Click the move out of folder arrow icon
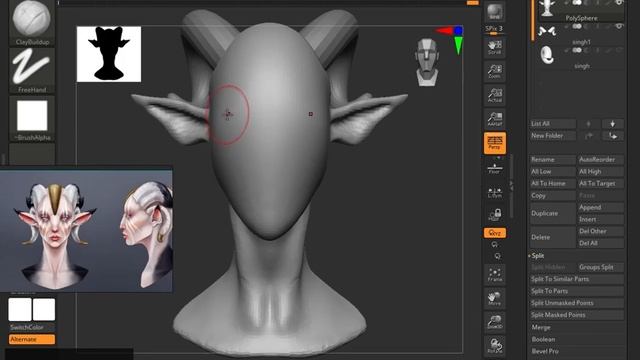 click(x=588, y=136)
